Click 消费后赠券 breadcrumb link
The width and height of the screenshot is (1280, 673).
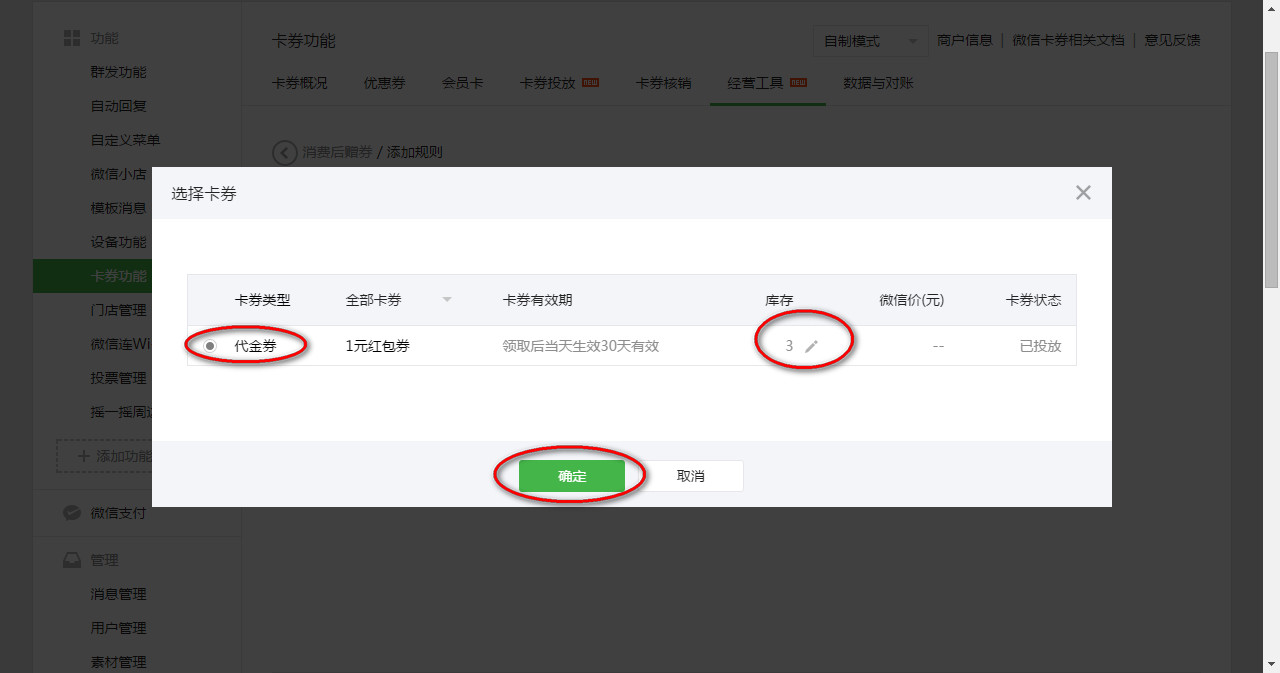click(x=337, y=152)
